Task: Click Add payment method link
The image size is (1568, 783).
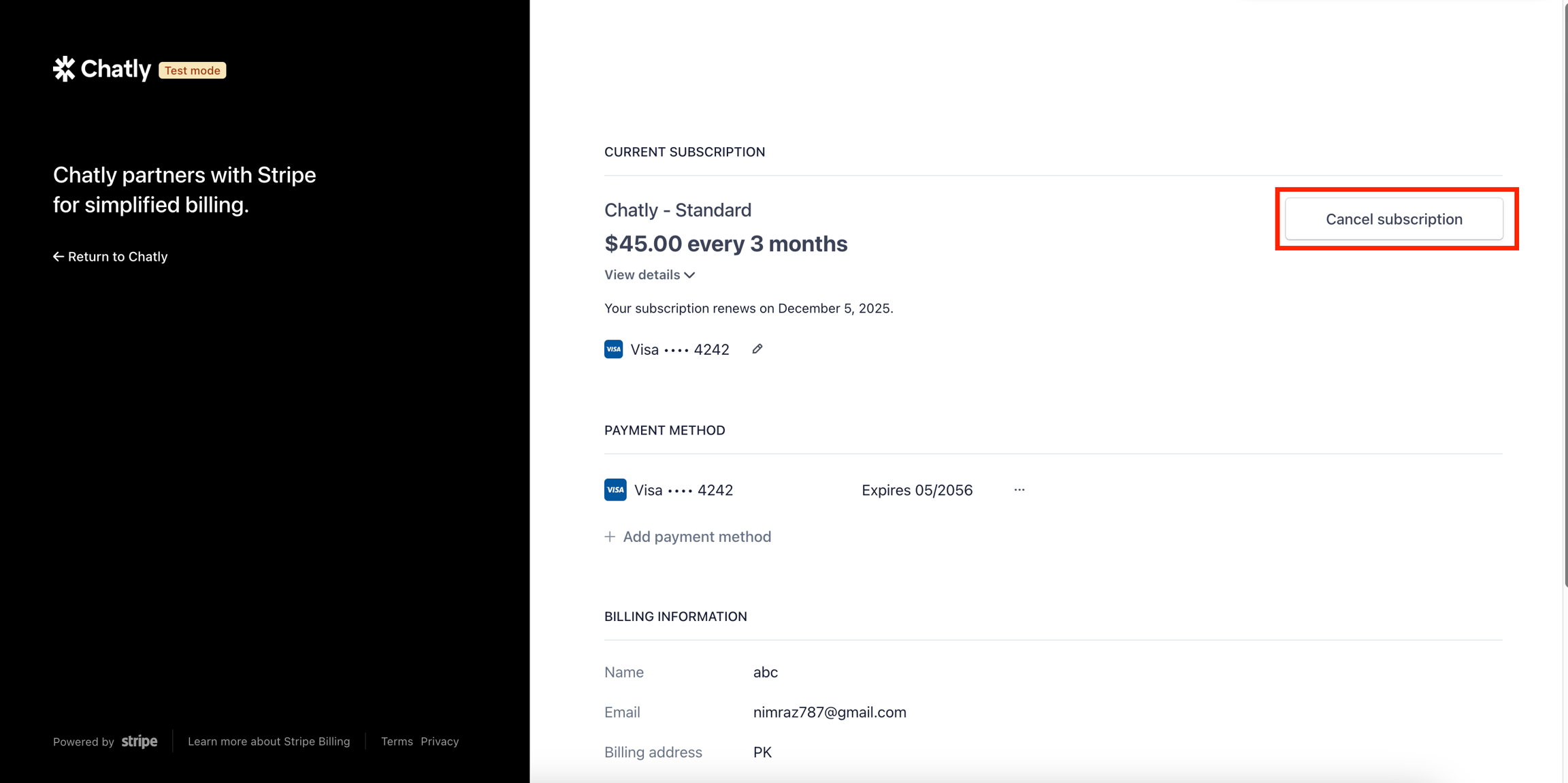Action: pos(696,537)
